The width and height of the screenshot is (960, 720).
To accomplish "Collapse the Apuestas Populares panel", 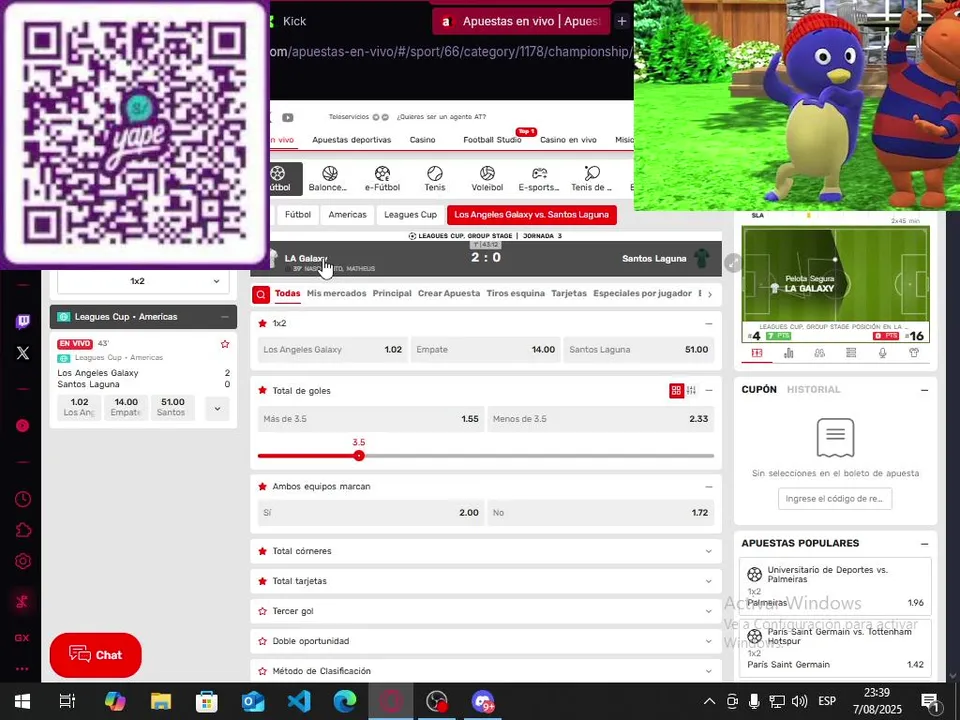I will [924, 544].
